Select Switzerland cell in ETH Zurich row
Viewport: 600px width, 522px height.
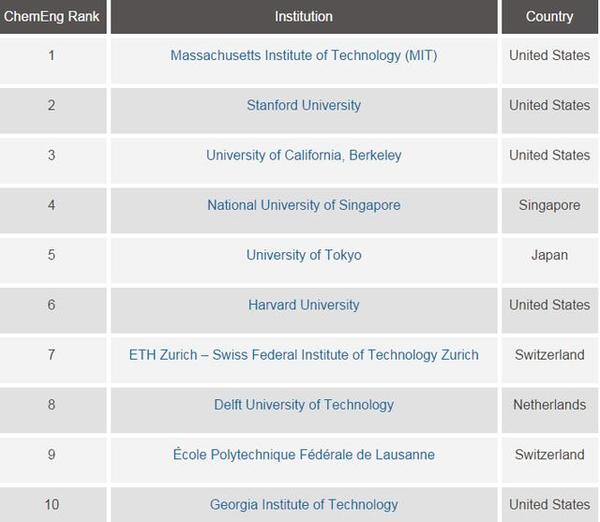click(x=549, y=360)
